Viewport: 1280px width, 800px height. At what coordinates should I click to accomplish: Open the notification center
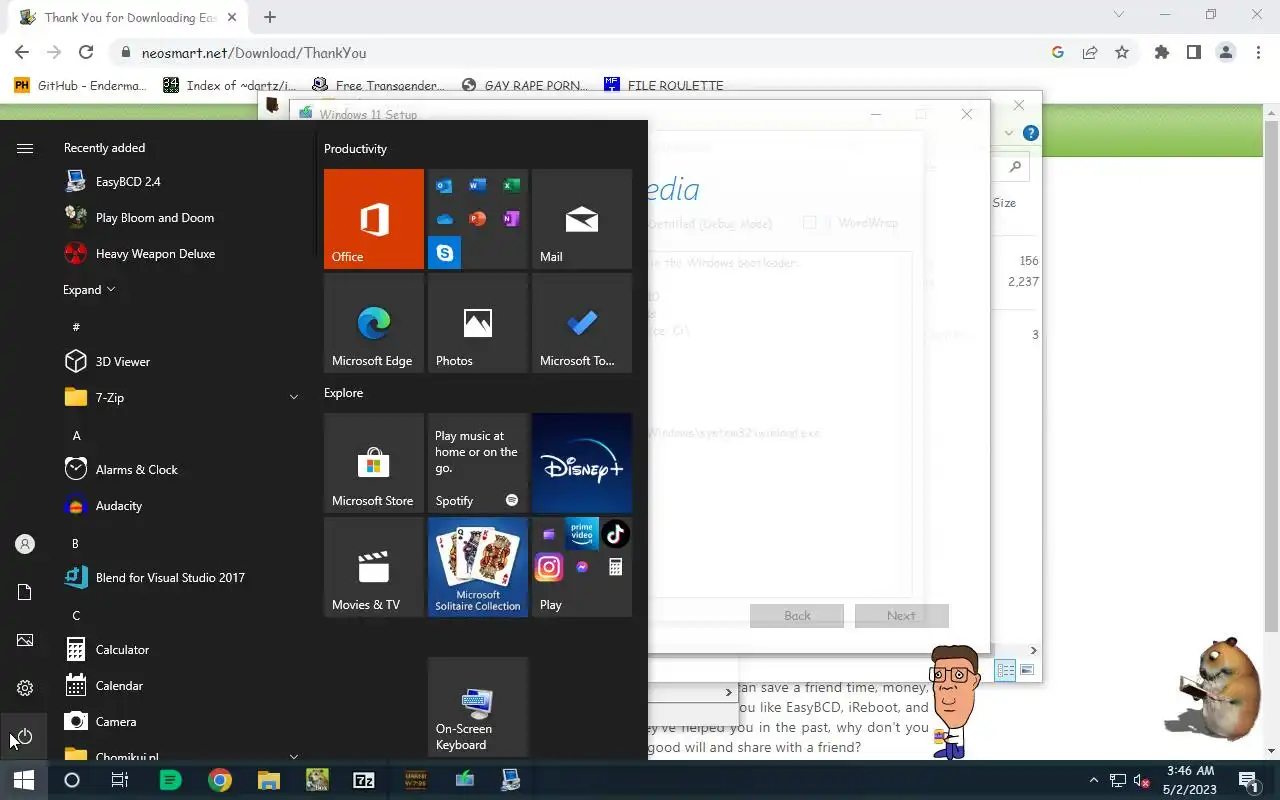[x=1248, y=780]
